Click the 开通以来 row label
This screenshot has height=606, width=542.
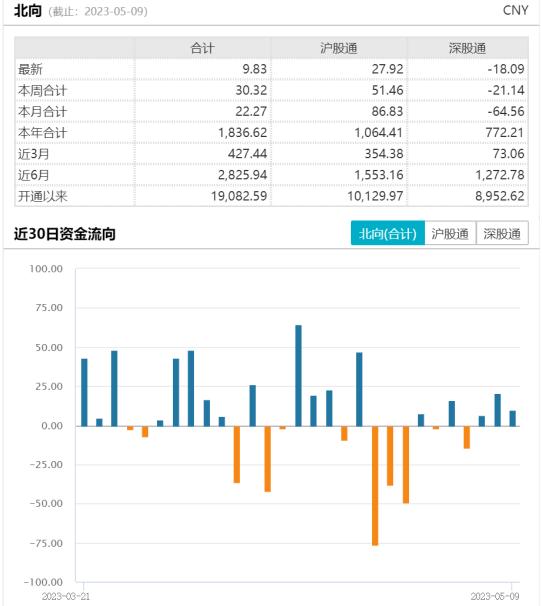[x=43, y=196]
